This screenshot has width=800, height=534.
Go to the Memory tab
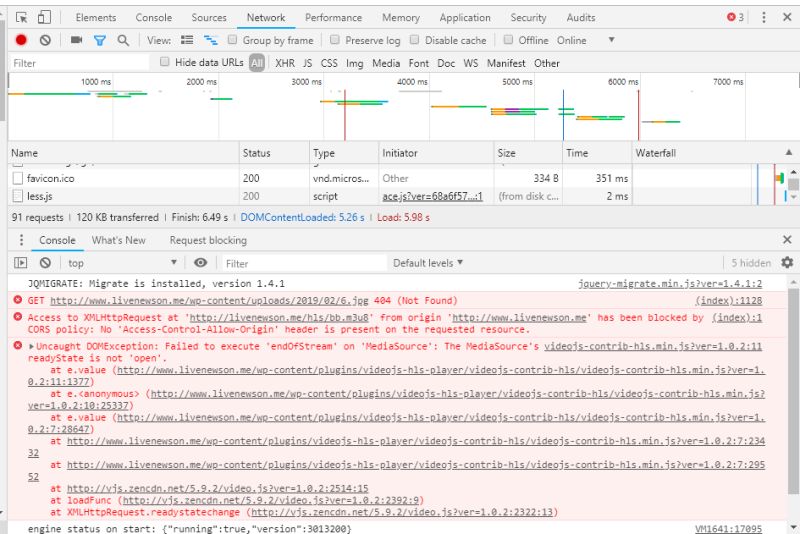401,18
